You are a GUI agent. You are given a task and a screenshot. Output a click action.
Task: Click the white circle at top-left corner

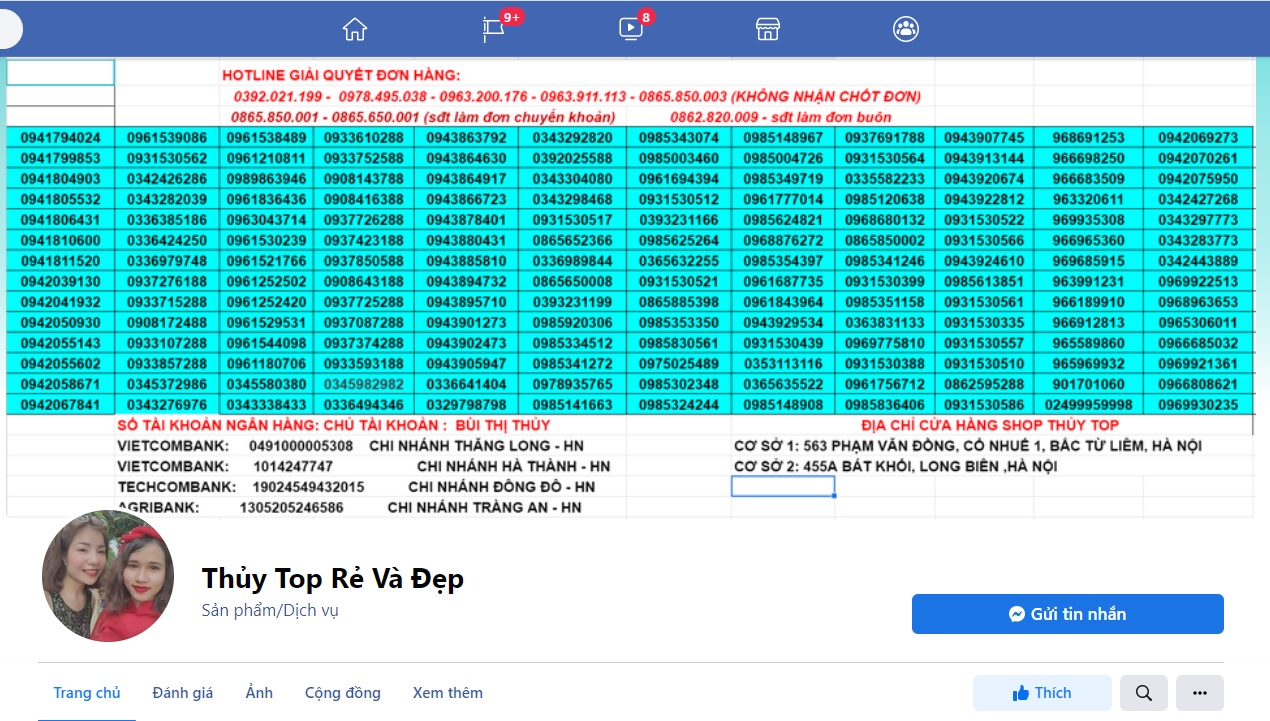point(8,30)
